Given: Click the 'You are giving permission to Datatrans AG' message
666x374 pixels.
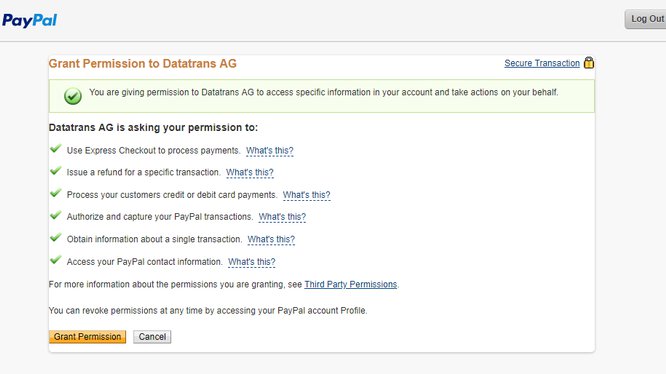Looking at the screenshot, I should [324, 93].
